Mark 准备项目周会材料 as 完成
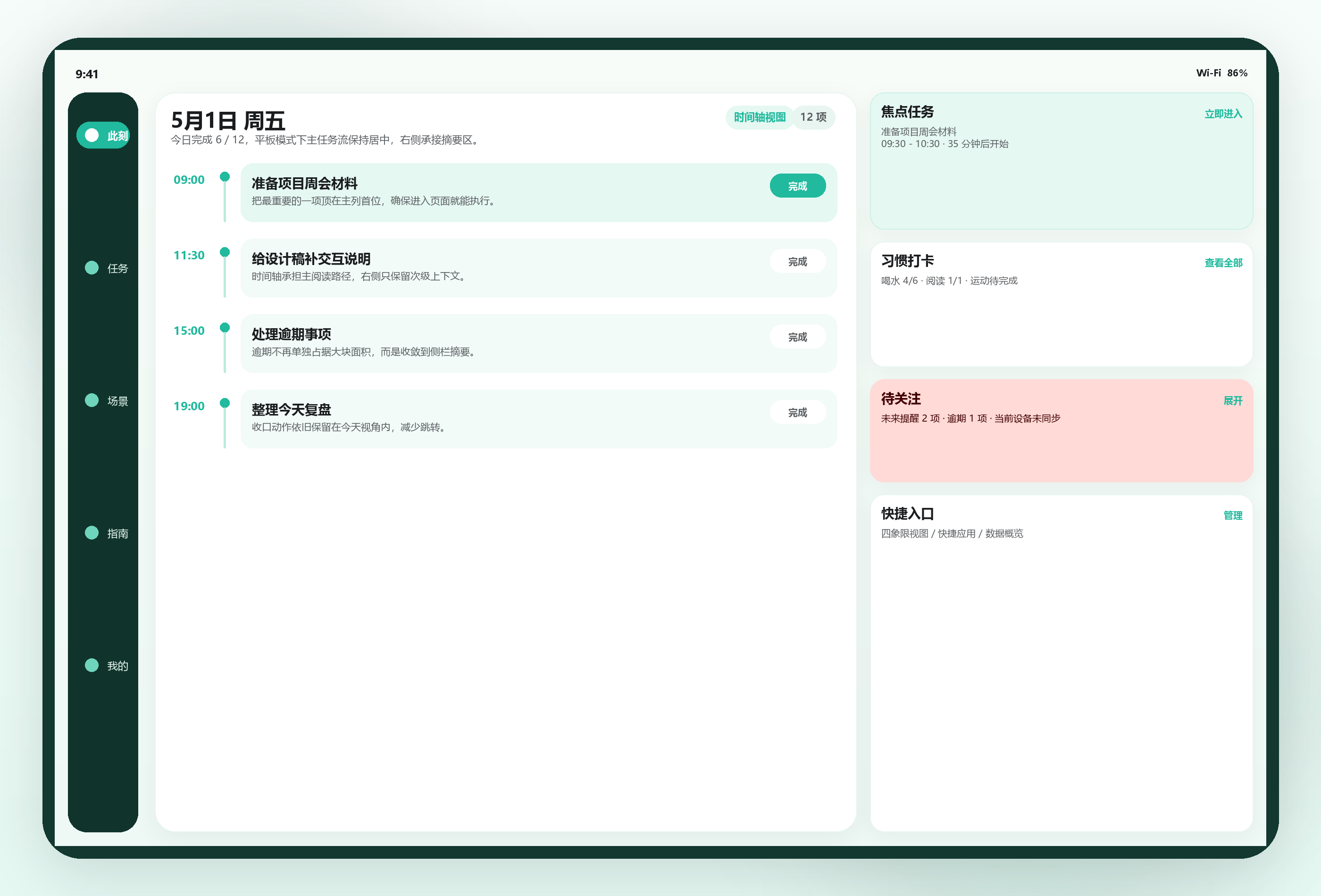The height and width of the screenshot is (896, 1321). [x=797, y=186]
